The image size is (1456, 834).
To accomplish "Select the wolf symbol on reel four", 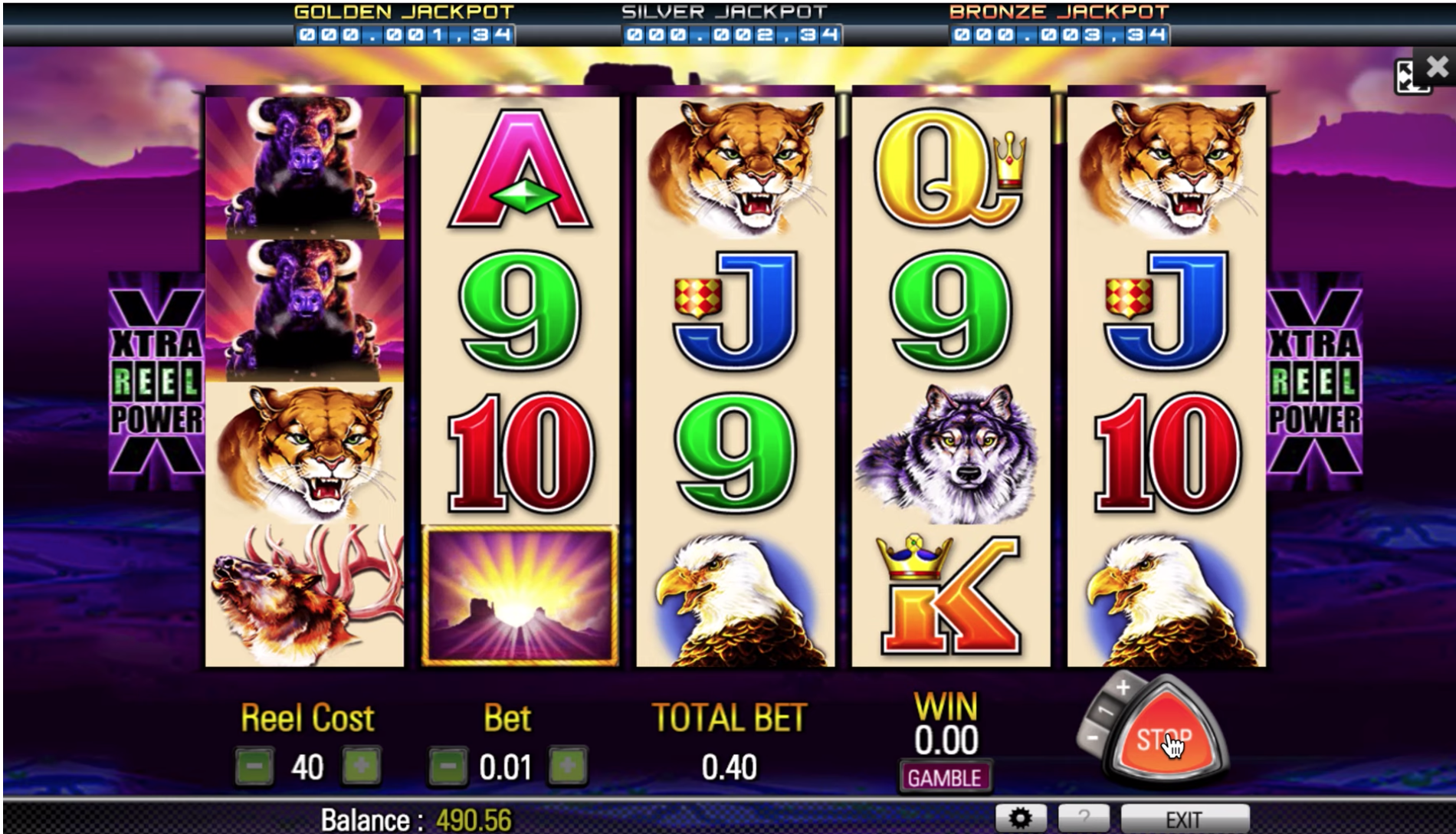I will tap(950, 452).
